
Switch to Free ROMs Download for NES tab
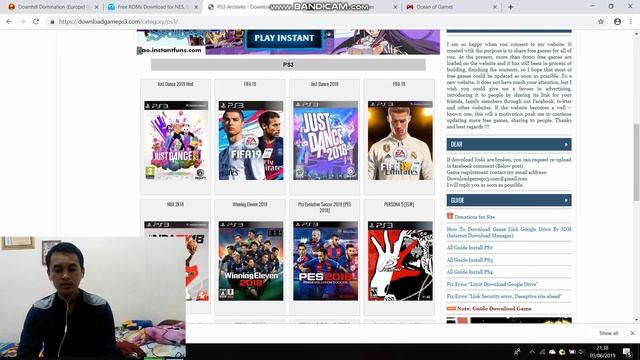[152, 7]
